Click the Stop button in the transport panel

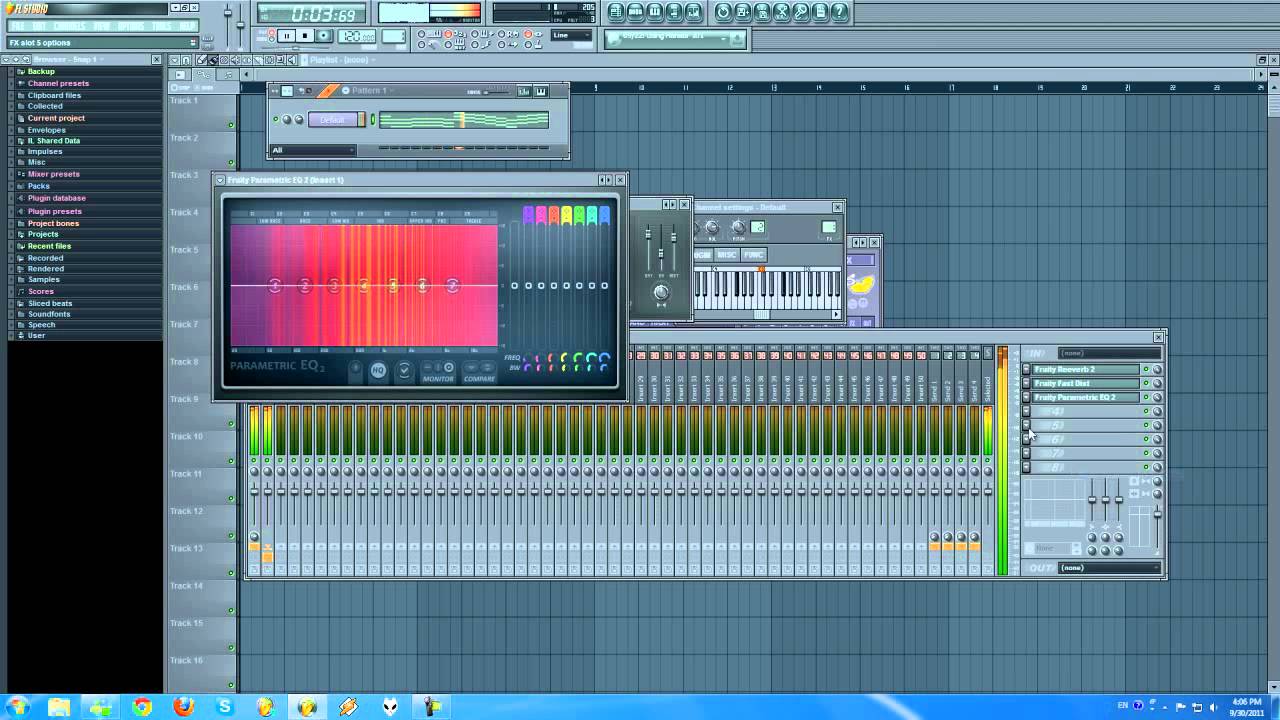click(305, 36)
